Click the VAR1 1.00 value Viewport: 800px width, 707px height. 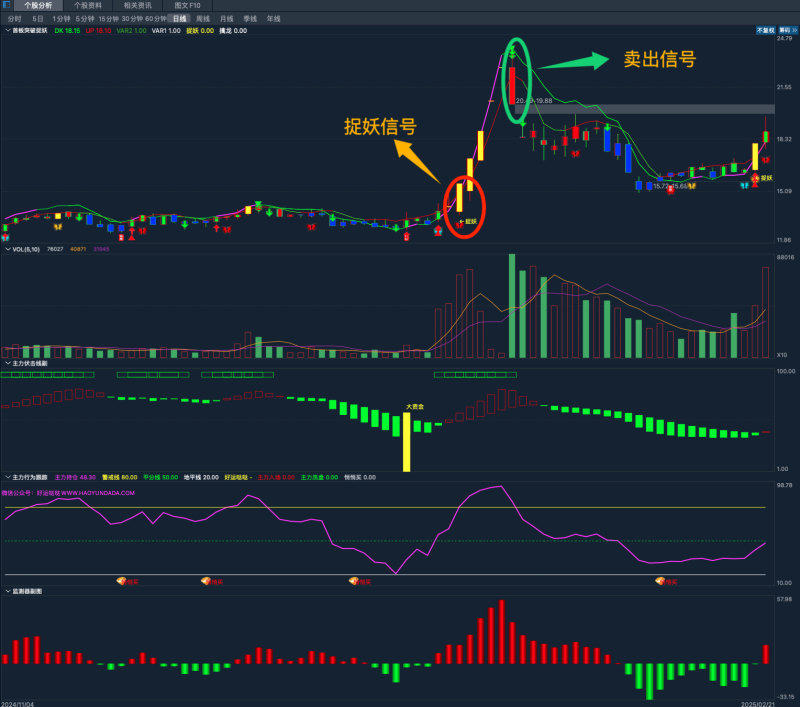point(166,31)
